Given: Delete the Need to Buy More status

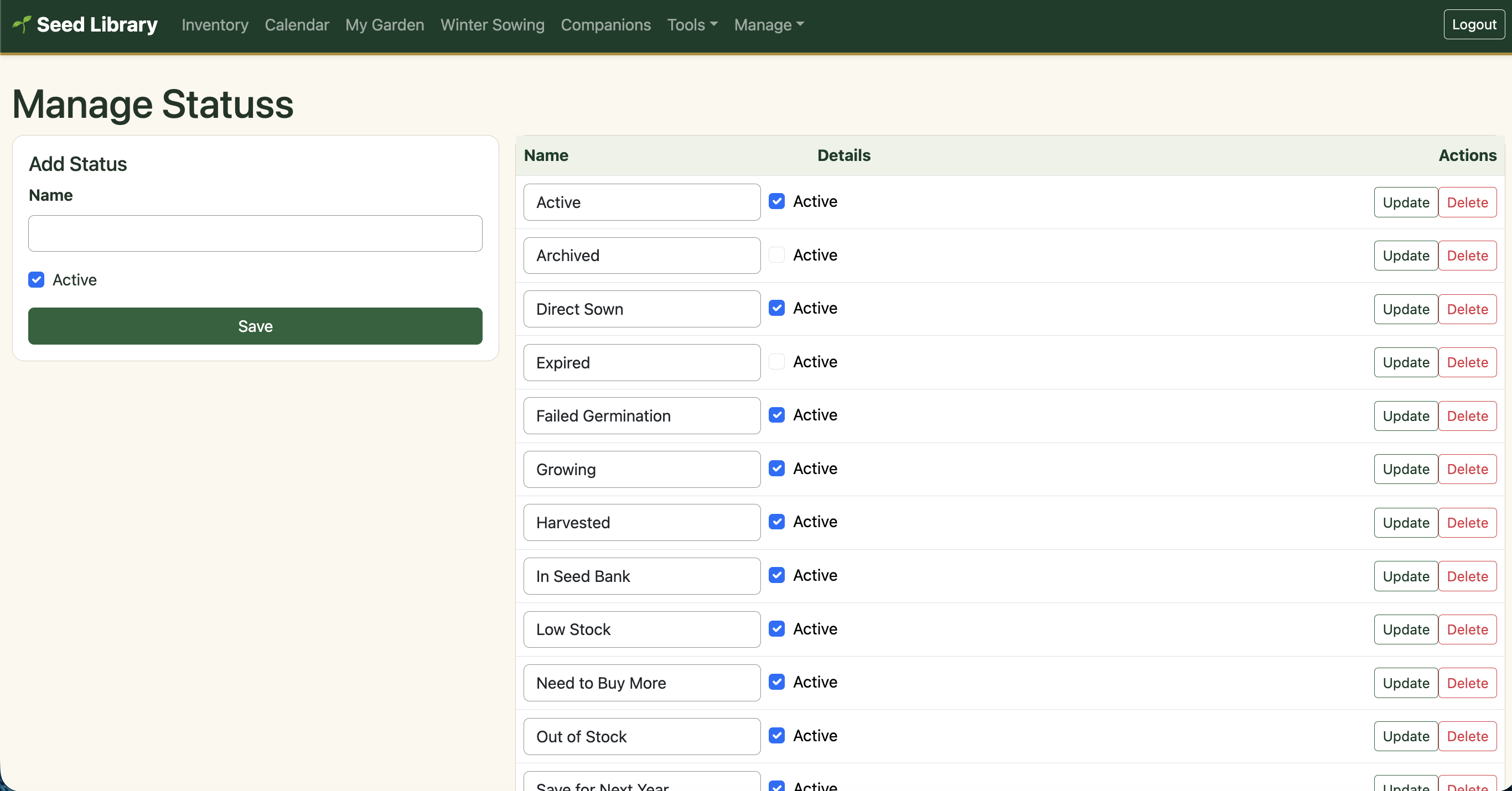Looking at the screenshot, I should (x=1467, y=683).
